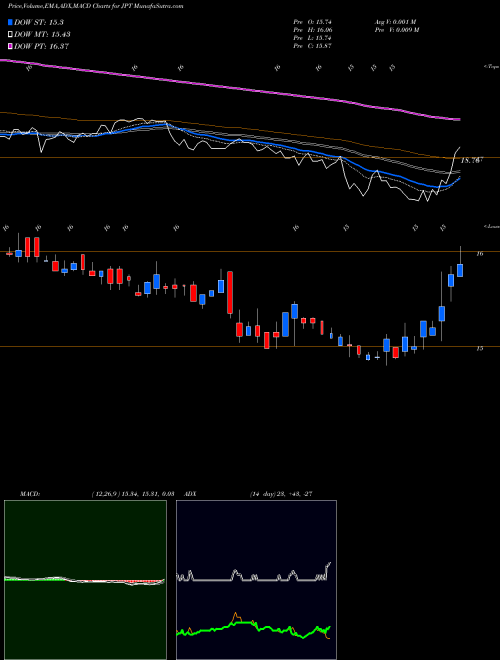Click the blue DOW ST legend swatch

10,22
